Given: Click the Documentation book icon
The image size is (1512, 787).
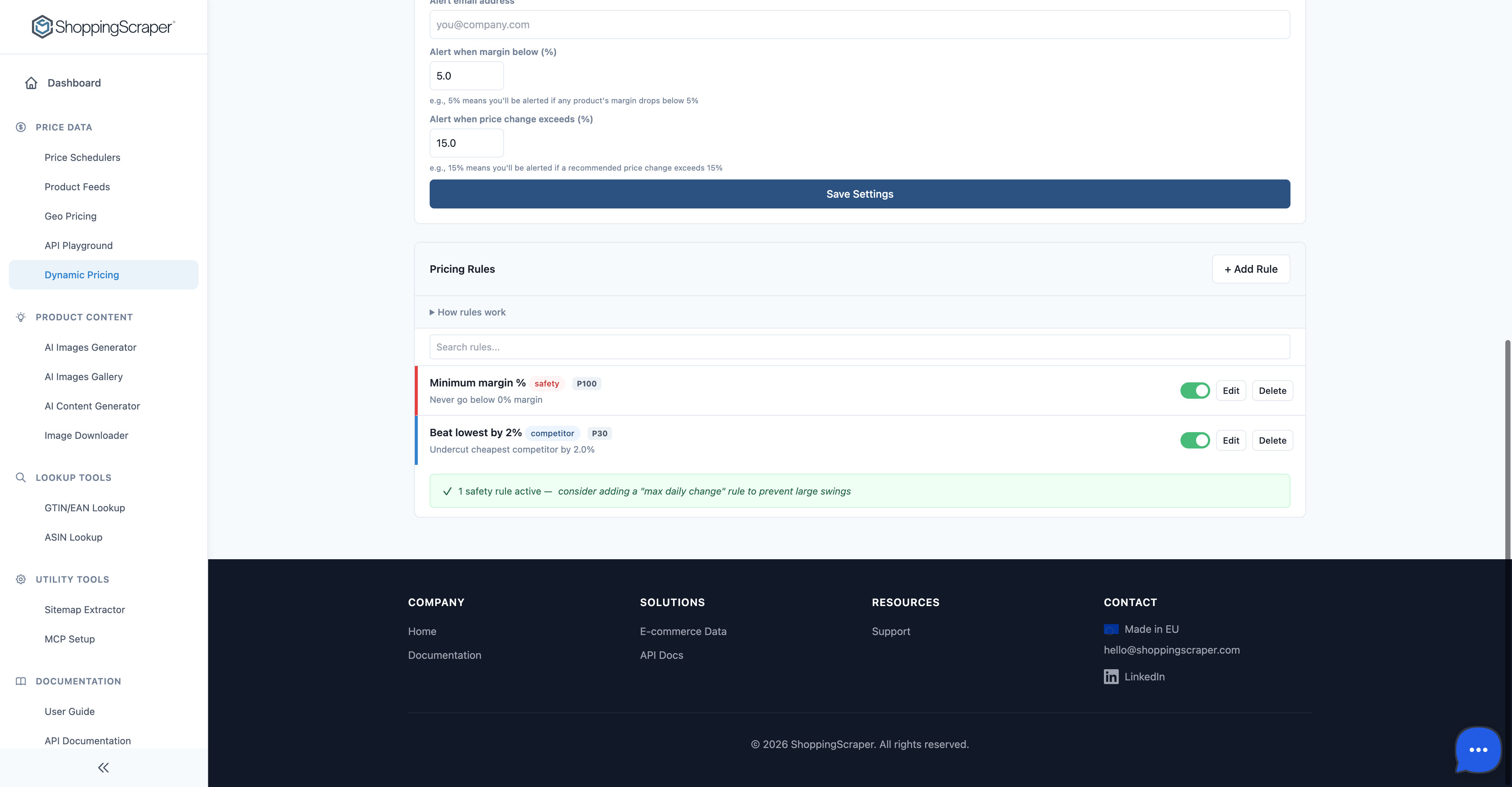Looking at the screenshot, I should tap(21, 681).
